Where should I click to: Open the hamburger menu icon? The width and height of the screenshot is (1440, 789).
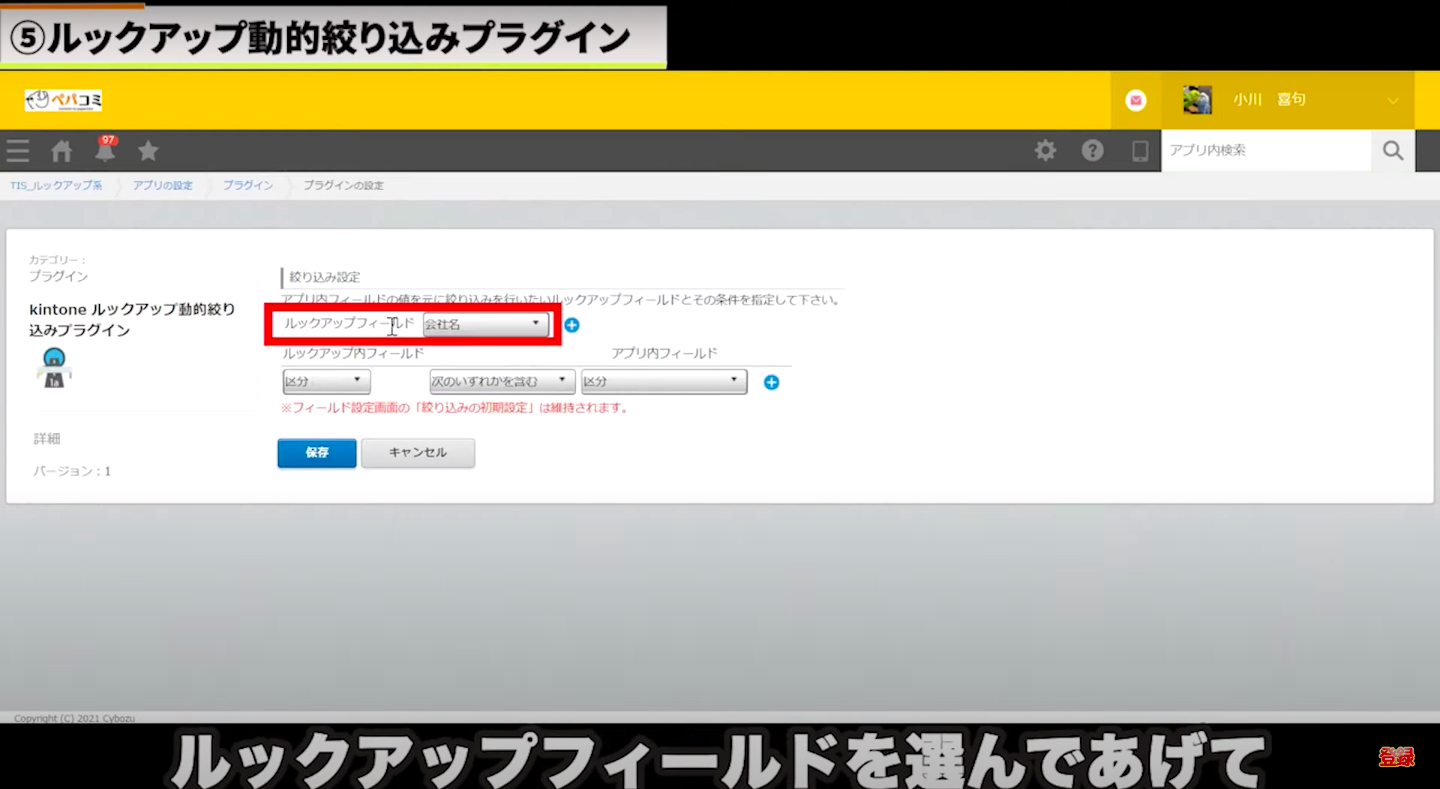click(18, 151)
